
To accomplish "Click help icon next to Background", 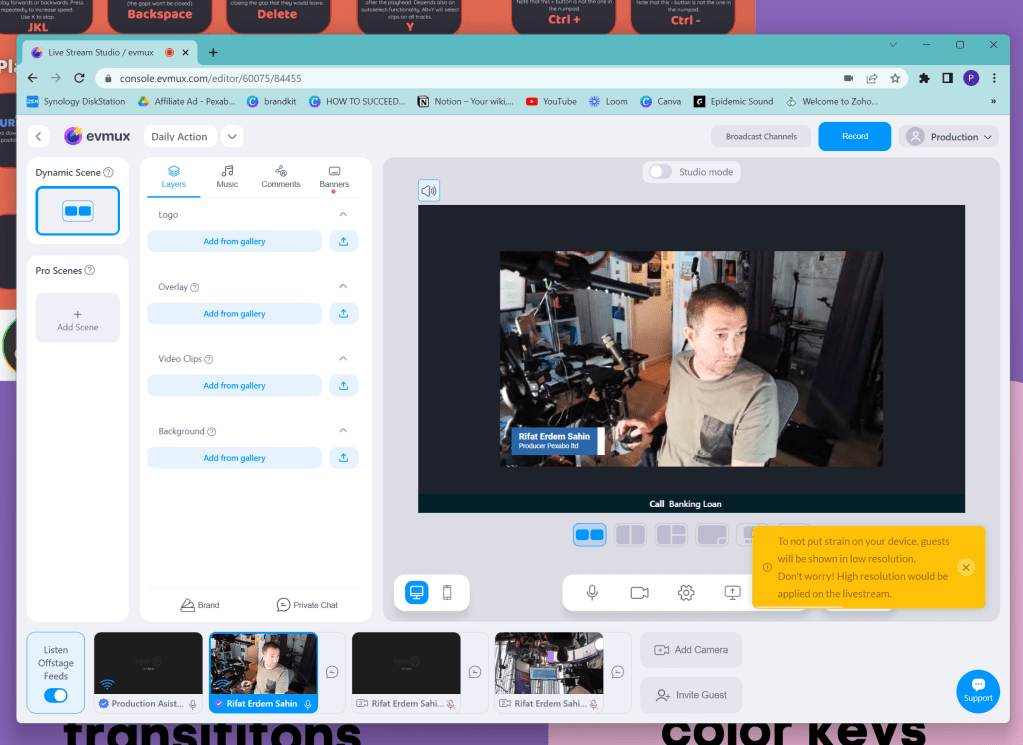I will [211, 431].
